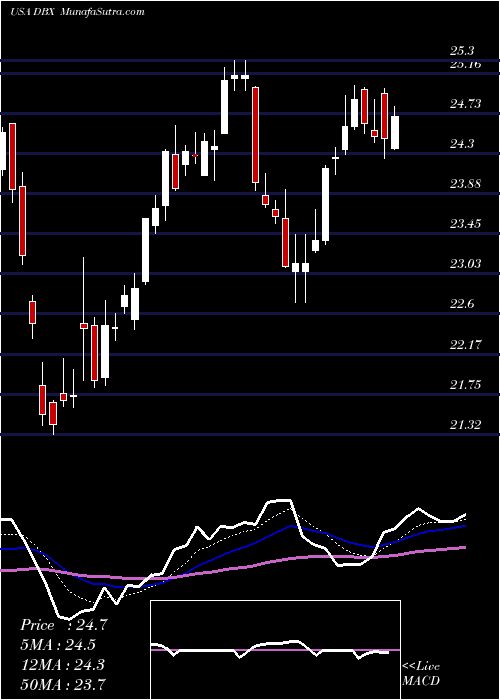Click the 23.45 price axis label
The height and width of the screenshot is (700, 500).
[x=466, y=224]
